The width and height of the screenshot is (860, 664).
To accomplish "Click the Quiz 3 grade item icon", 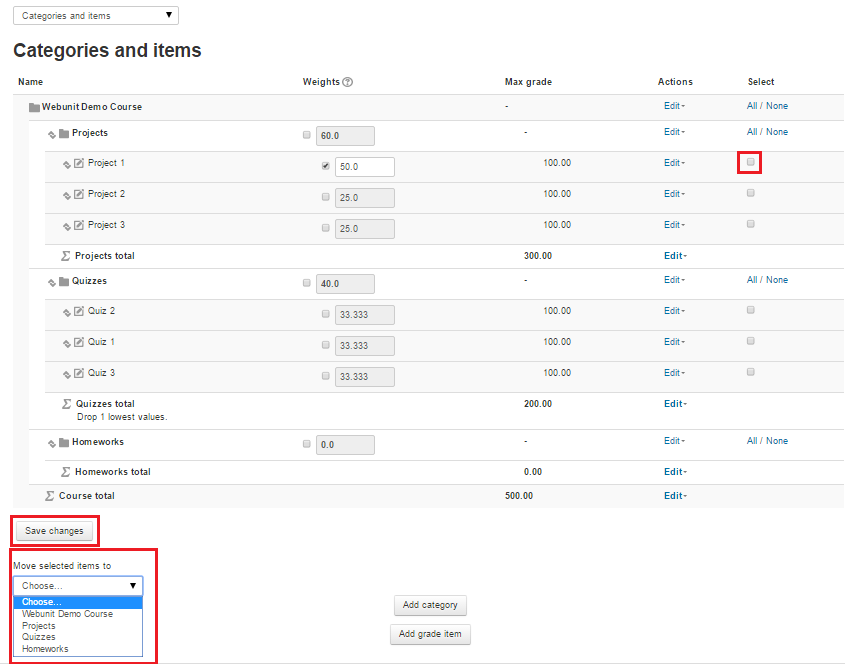I will tap(79, 374).
